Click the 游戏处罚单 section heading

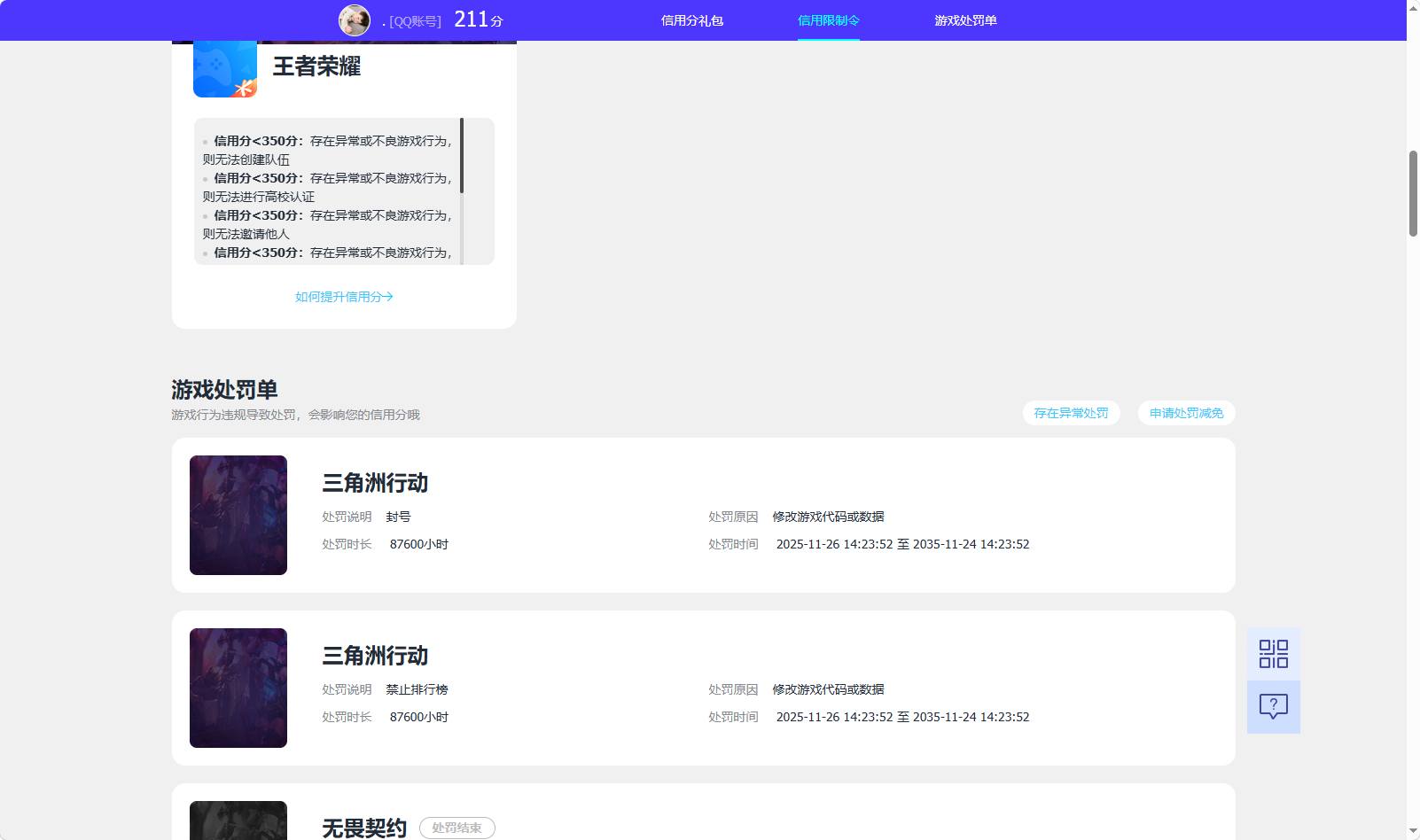click(224, 390)
